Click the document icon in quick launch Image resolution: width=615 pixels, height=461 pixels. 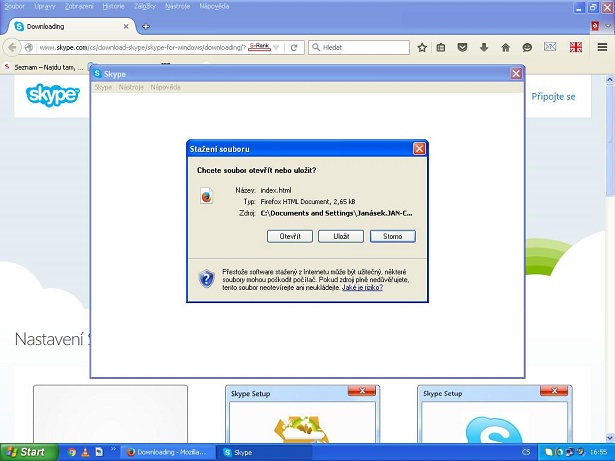tap(99, 452)
